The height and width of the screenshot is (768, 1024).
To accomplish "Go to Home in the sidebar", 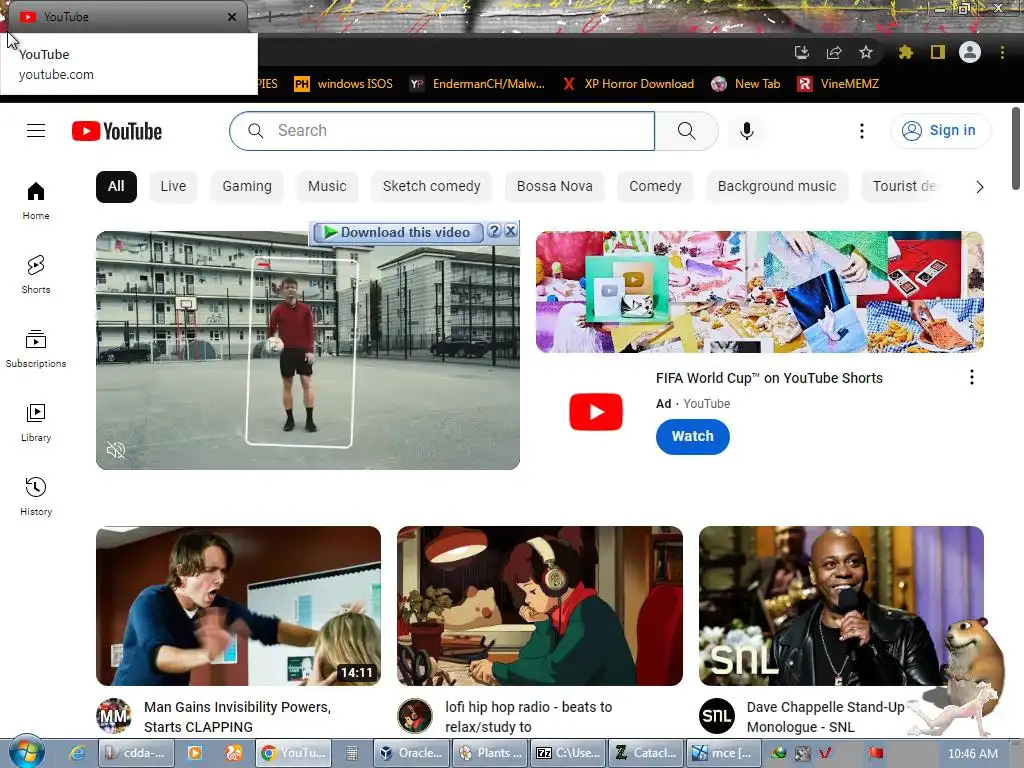I will [36, 200].
